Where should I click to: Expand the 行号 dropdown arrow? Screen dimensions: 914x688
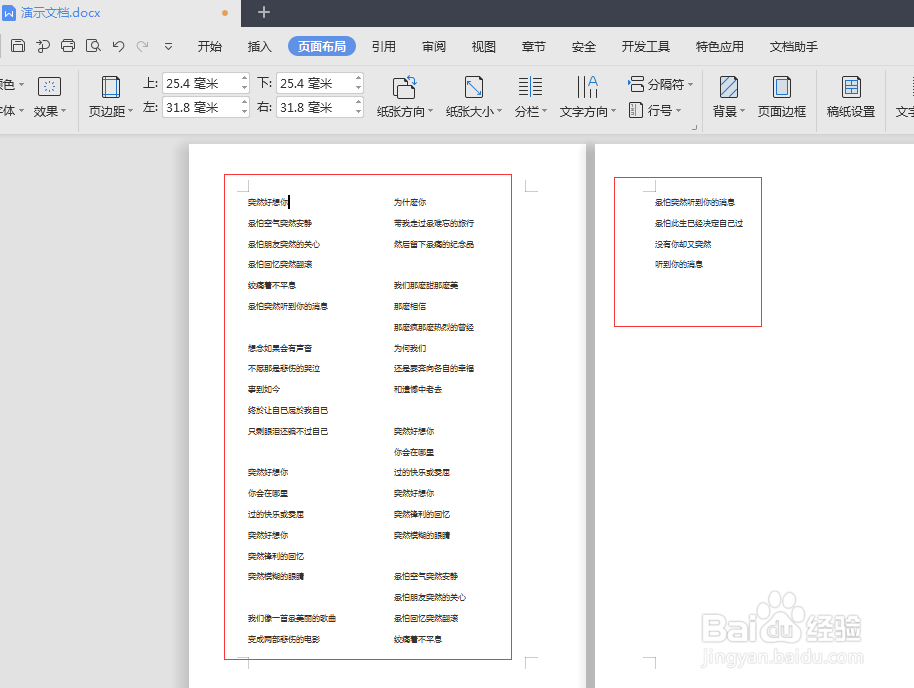pyautogui.click(x=679, y=110)
